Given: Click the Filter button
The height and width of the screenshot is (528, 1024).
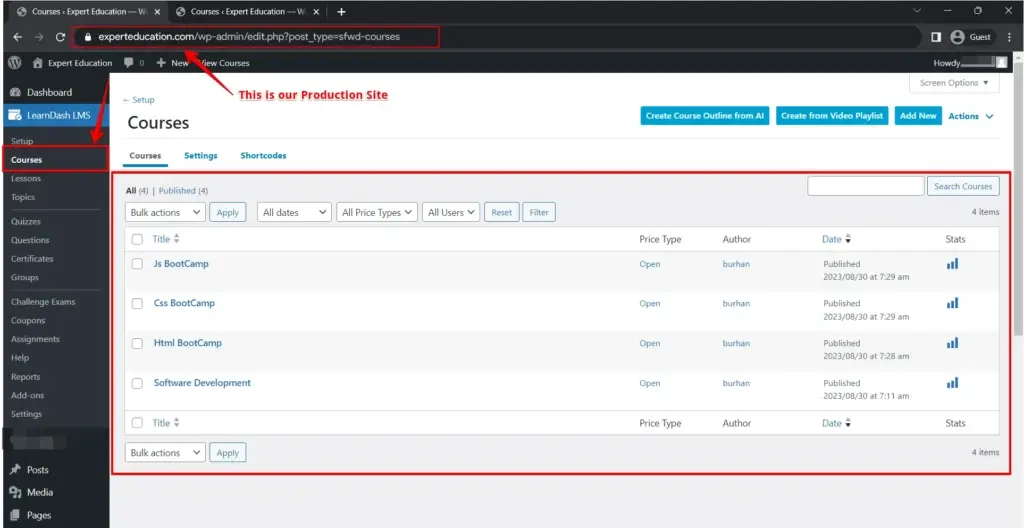Looking at the screenshot, I should pyautogui.click(x=539, y=212).
